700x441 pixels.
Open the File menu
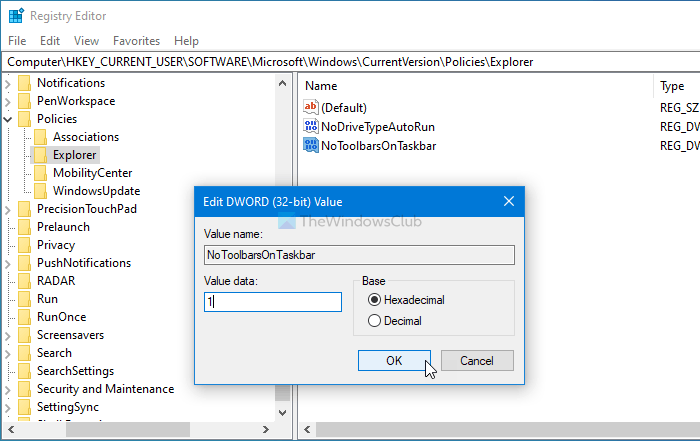point(17,41)
